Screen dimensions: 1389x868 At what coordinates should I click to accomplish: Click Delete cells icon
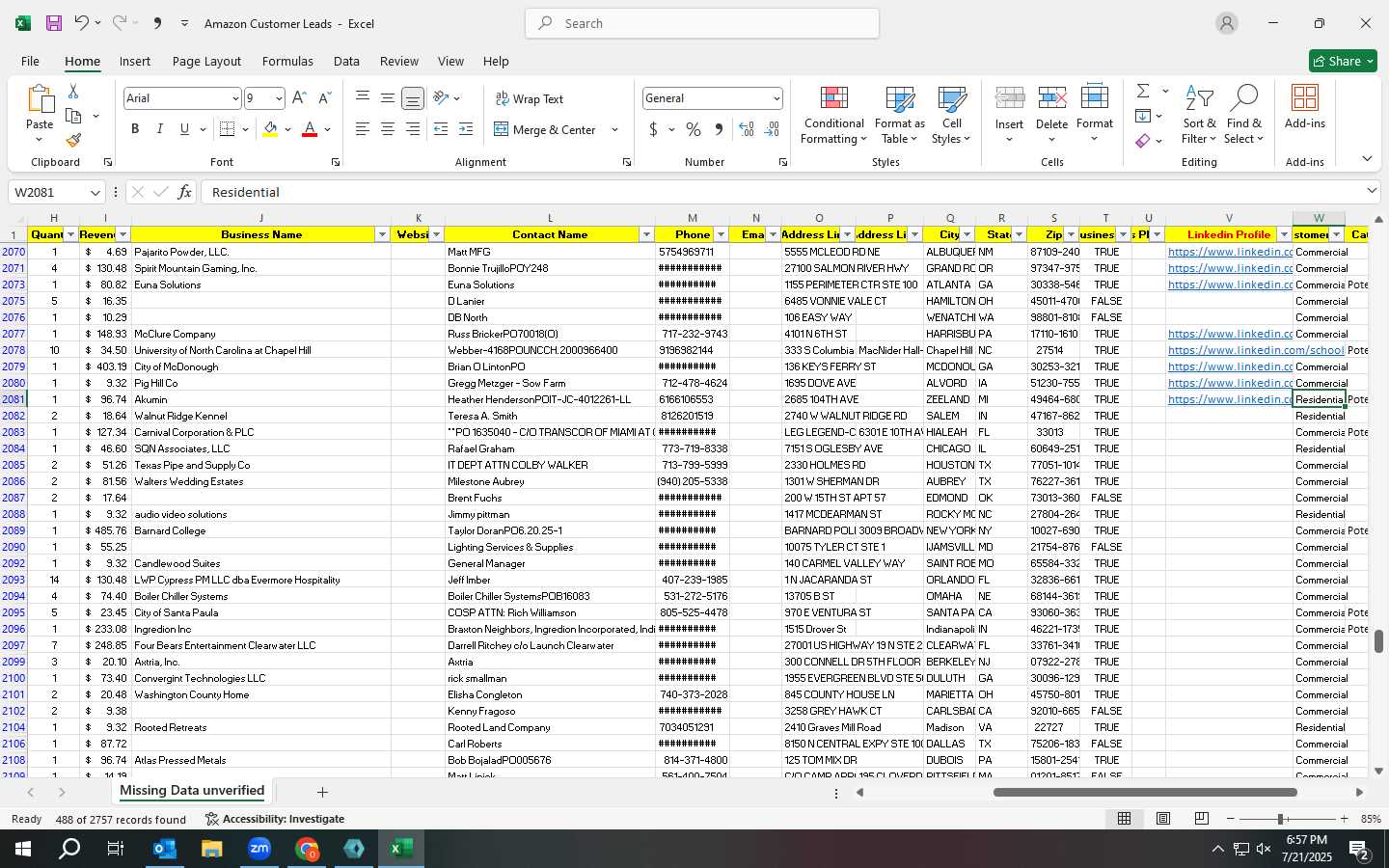(1051, 98)
